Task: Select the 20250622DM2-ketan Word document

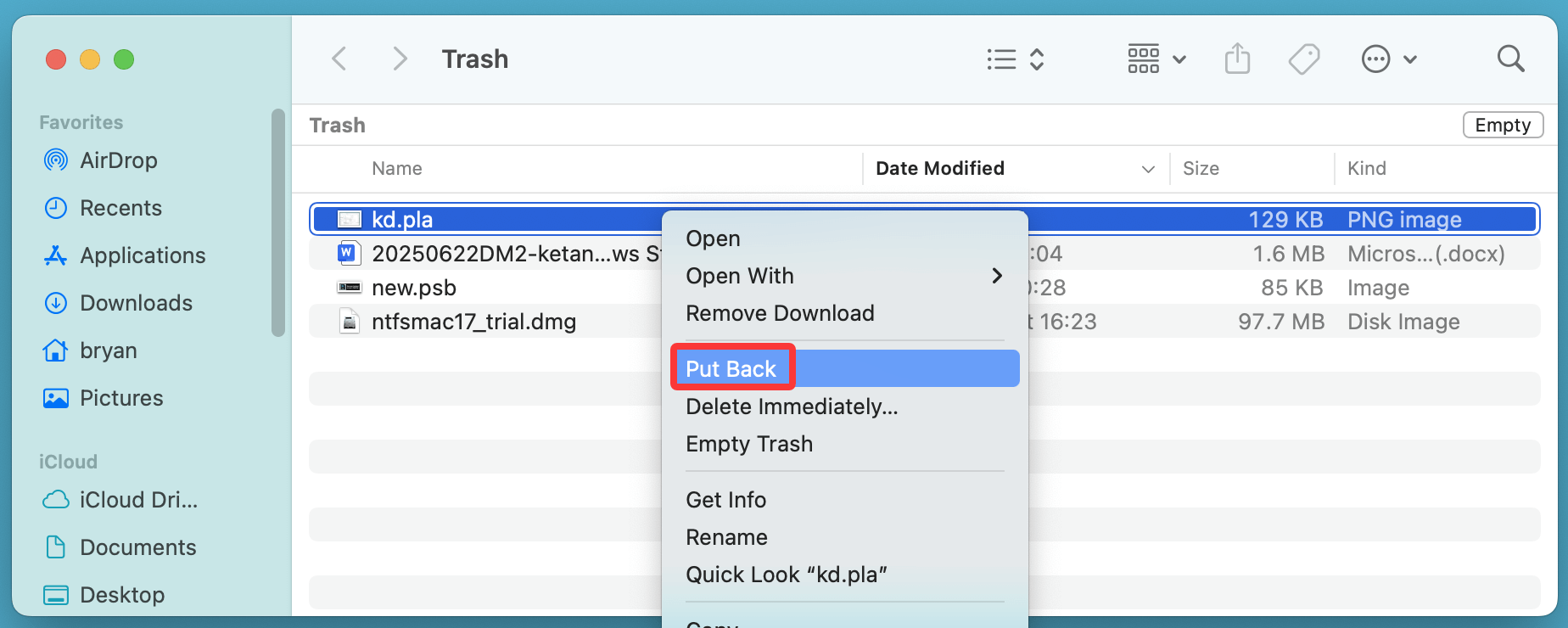Action: point(516,253)
